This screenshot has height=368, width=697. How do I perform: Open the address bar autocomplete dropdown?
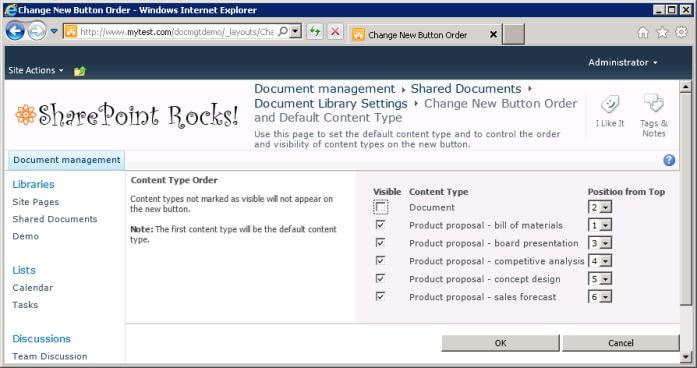point(296,31)
